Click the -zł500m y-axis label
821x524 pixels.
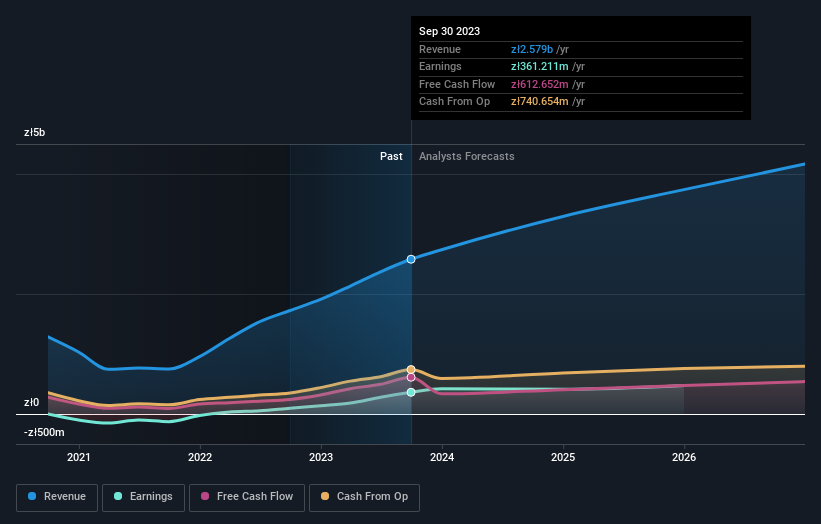pyautogui.click(x=44, y=432)
